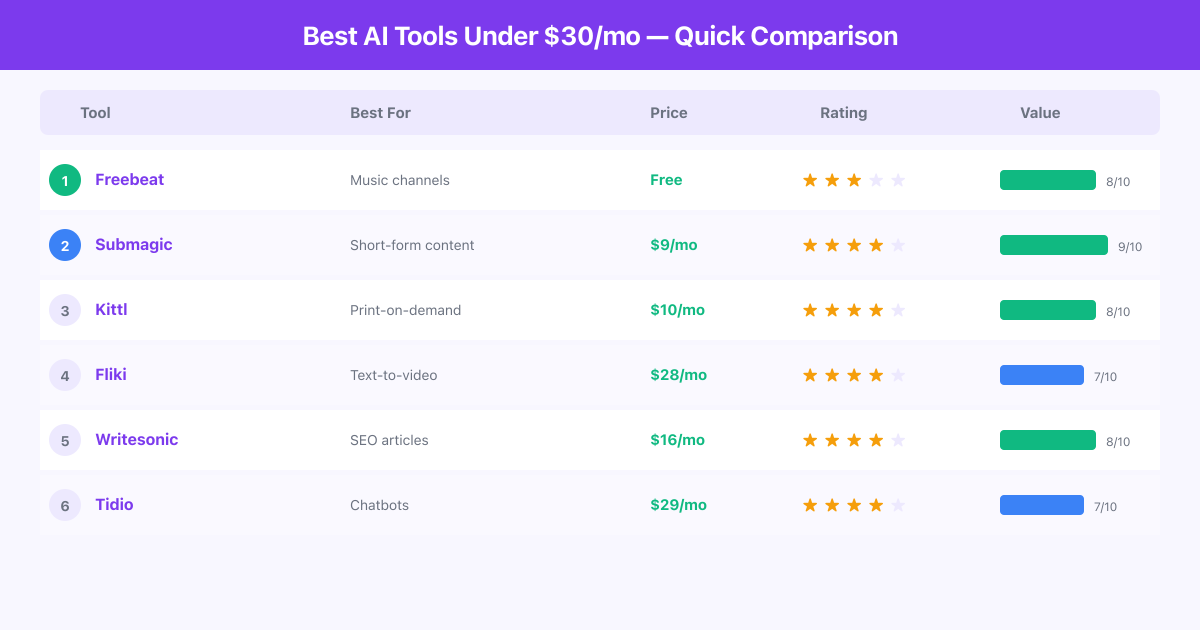The height and width of the screenshot is (630, 1200).
Task: Sort by the Price column header
Action: [668, 113]
